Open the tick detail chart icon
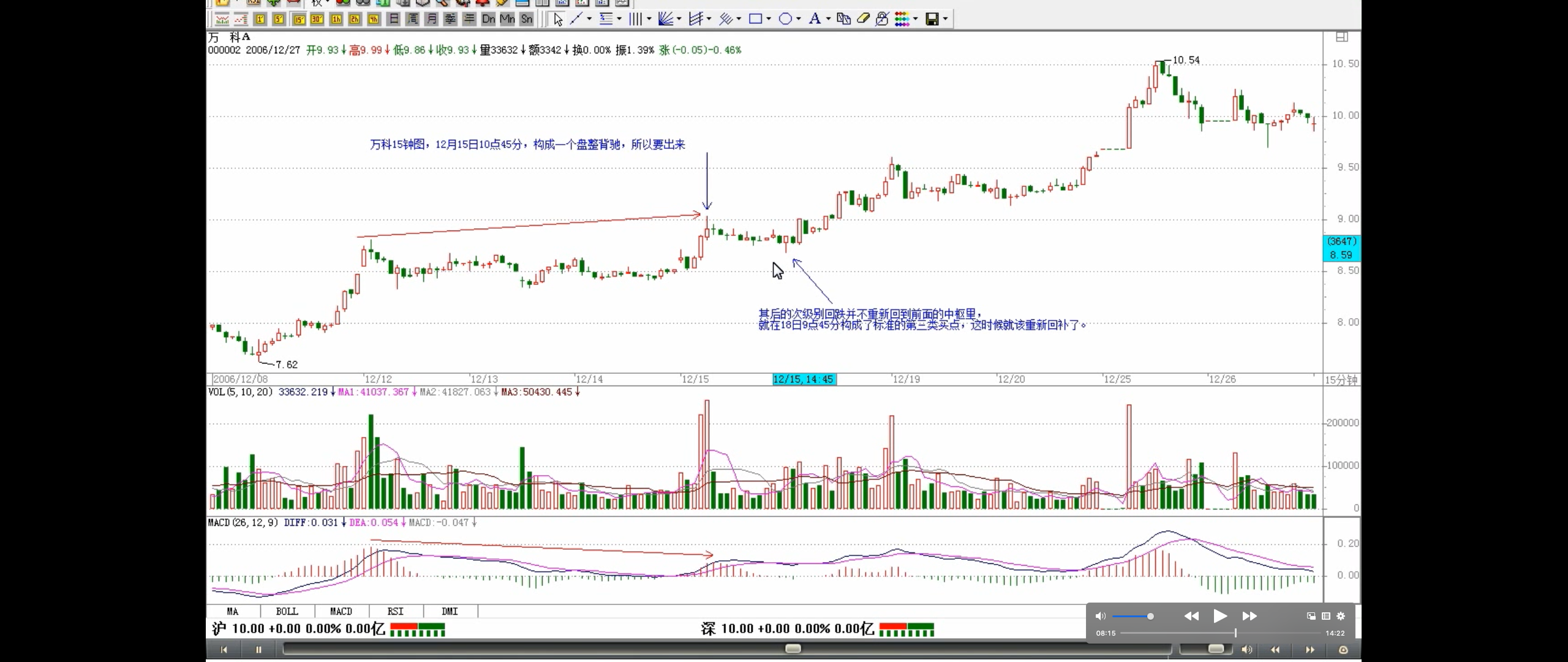 click(x=241, y=19)
